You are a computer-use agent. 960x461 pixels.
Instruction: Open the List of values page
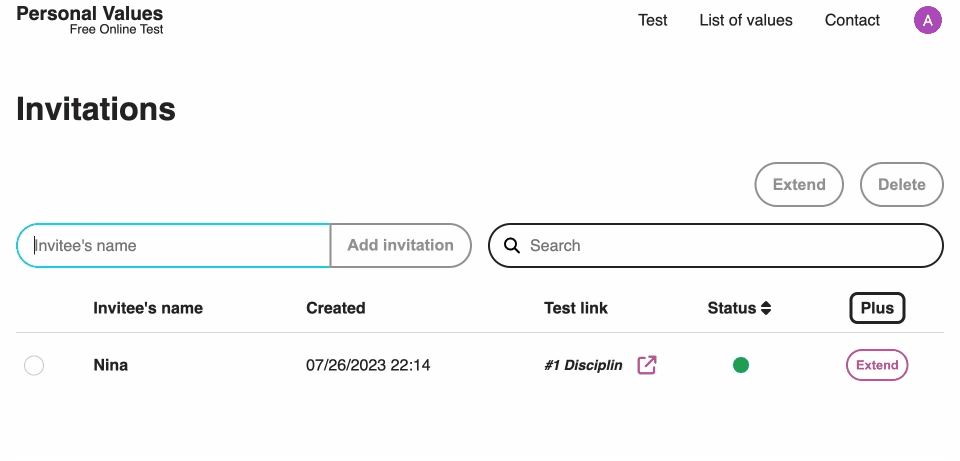click(x=746, y=20)
